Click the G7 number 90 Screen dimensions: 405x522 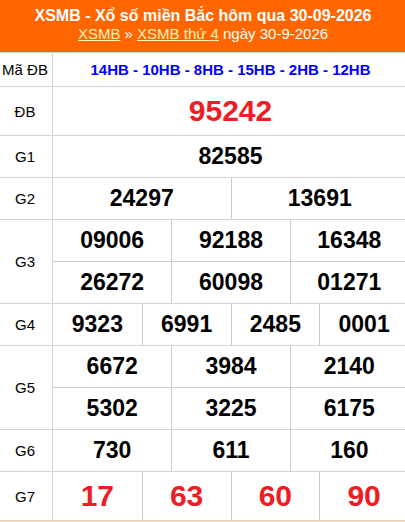click(x=364, y=497)
